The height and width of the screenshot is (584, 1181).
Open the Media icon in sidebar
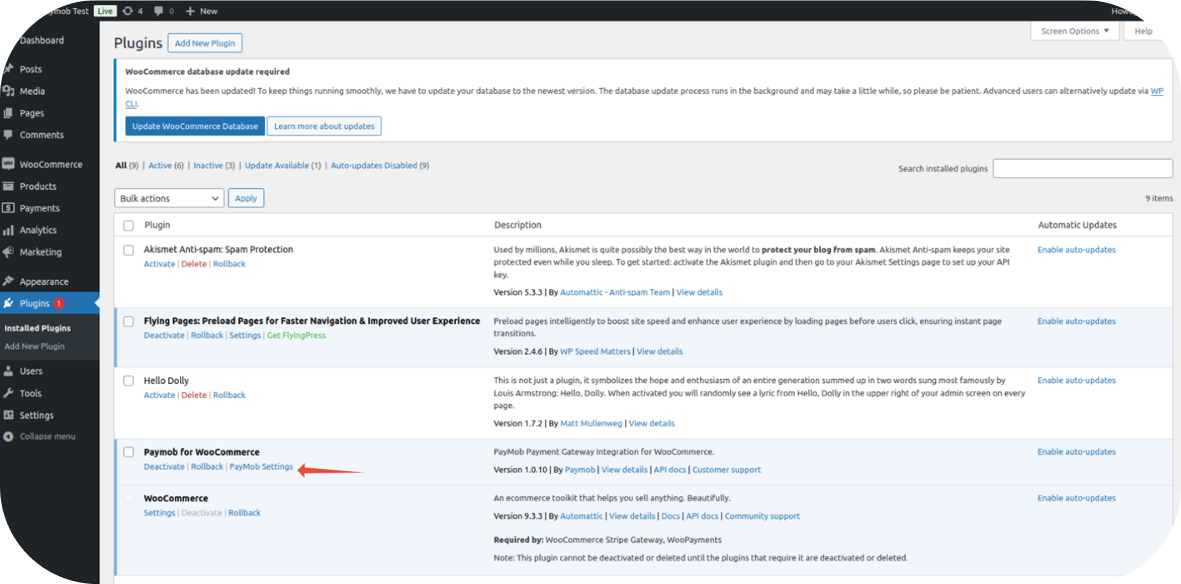9,91
